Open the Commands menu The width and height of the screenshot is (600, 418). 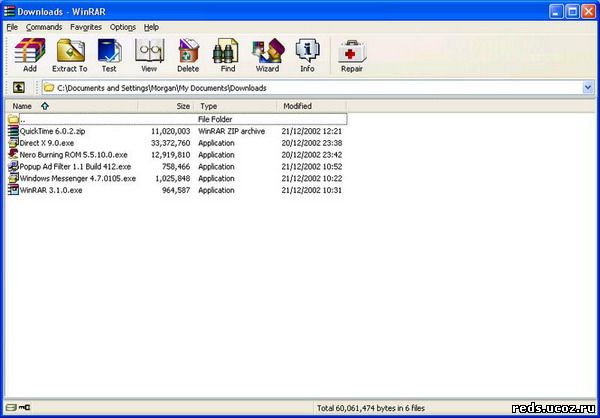pyautogui.click(x=44, y=27)
